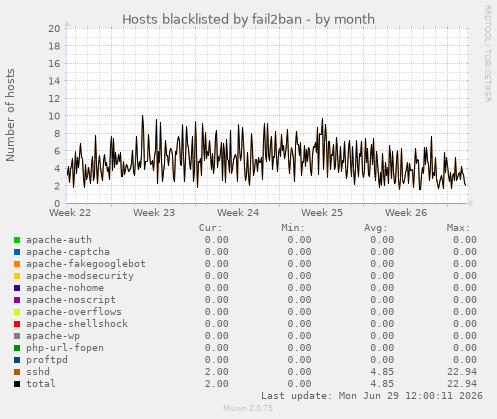This screenshot has width=497, height=419.
Task: Click the y-axis label 0
Action: tap(57, 203)
